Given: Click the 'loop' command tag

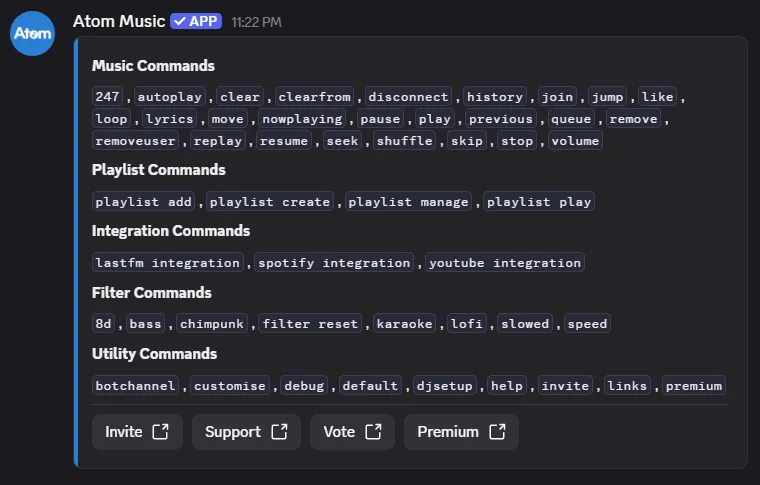Looking at the screenshot, I should (111, 119).
